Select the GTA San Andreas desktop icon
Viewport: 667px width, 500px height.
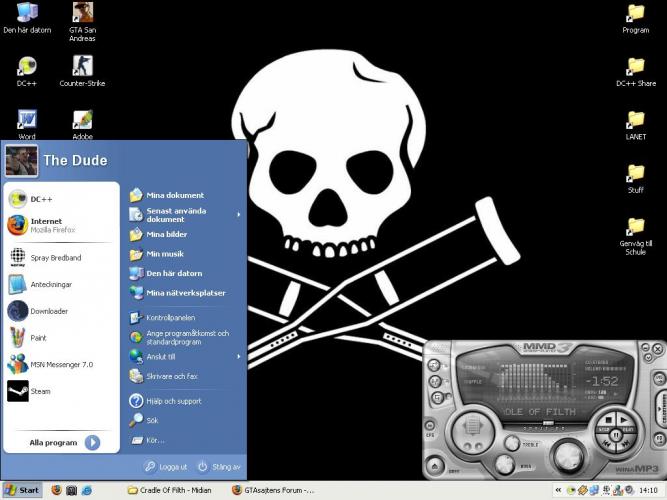click(82, 14)
